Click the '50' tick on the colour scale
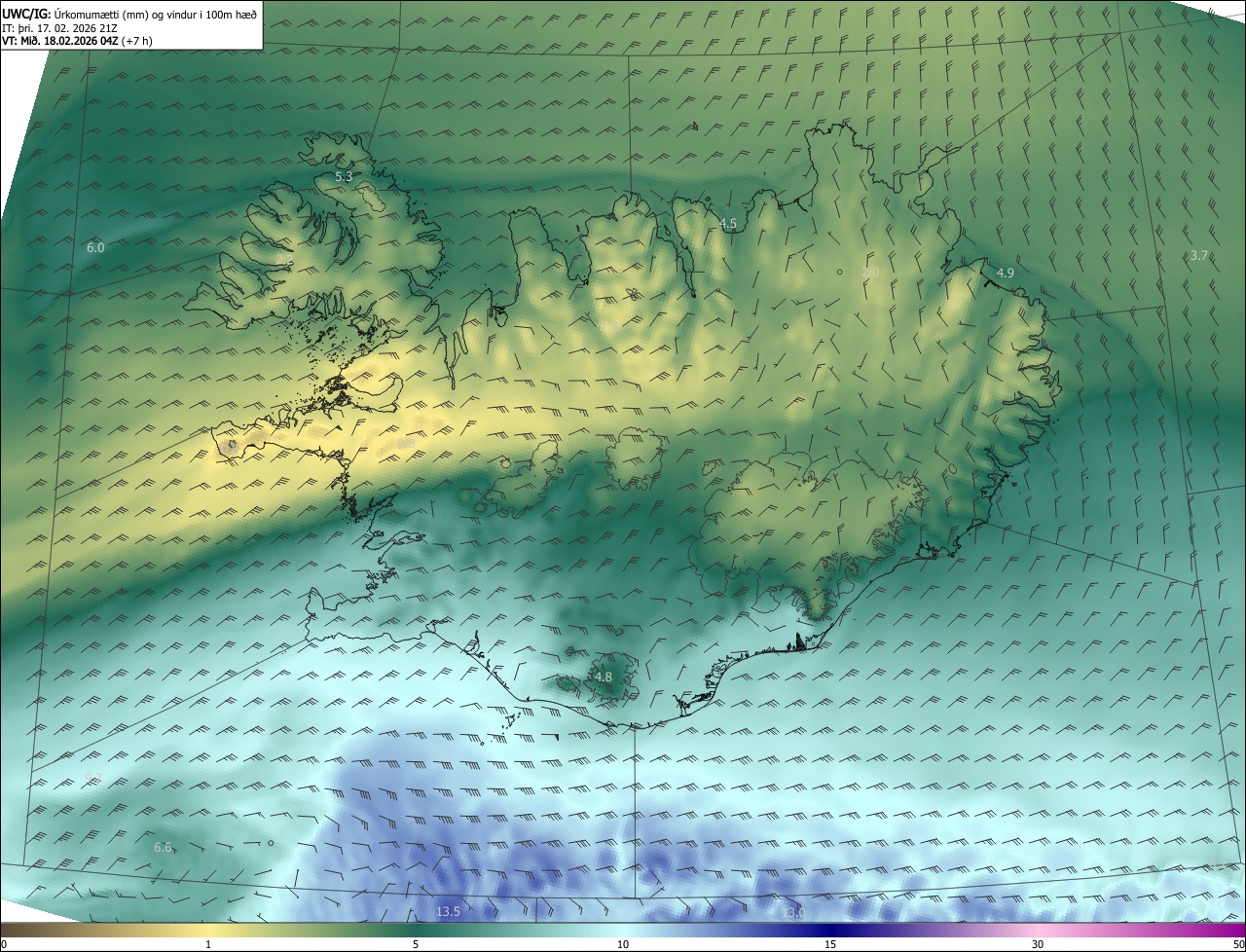This screenshot has width=1246, height=952. 1237,944
